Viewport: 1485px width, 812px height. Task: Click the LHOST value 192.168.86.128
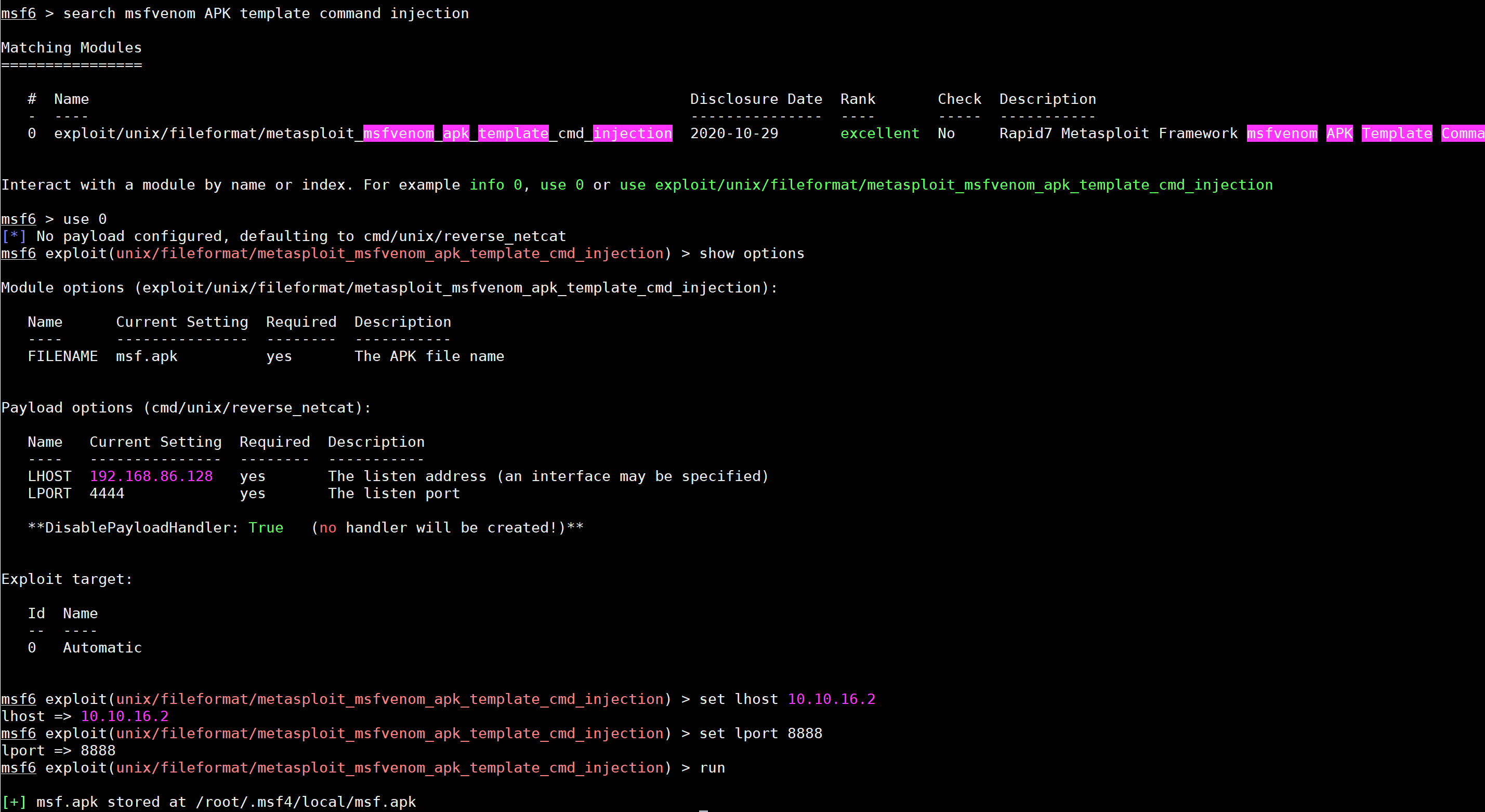pos(151,476)
